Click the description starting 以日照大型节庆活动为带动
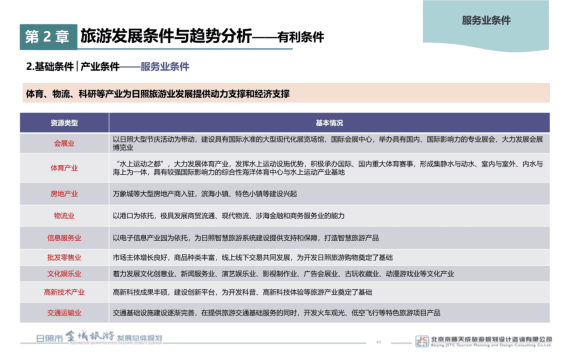Screen dimensions: 570x360 click(x=328, y=143)
